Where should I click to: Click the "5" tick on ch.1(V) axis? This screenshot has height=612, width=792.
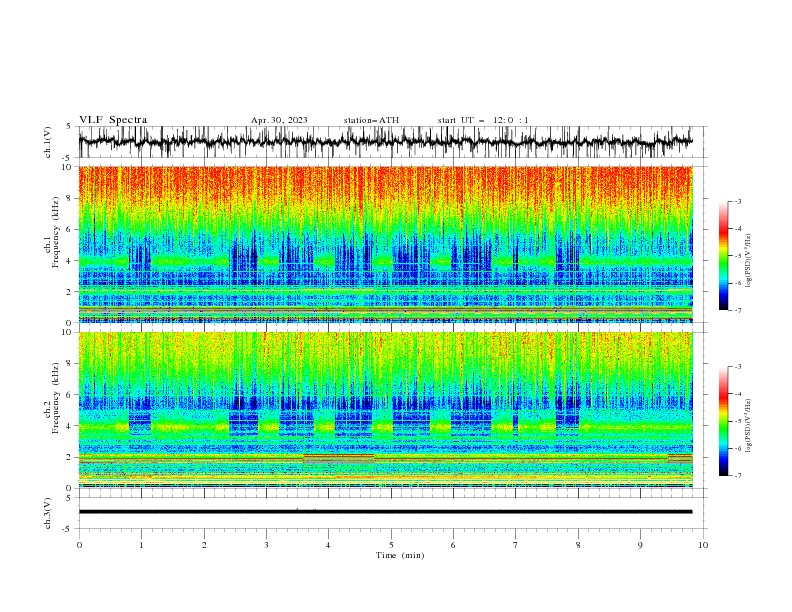tap(70, 127)
